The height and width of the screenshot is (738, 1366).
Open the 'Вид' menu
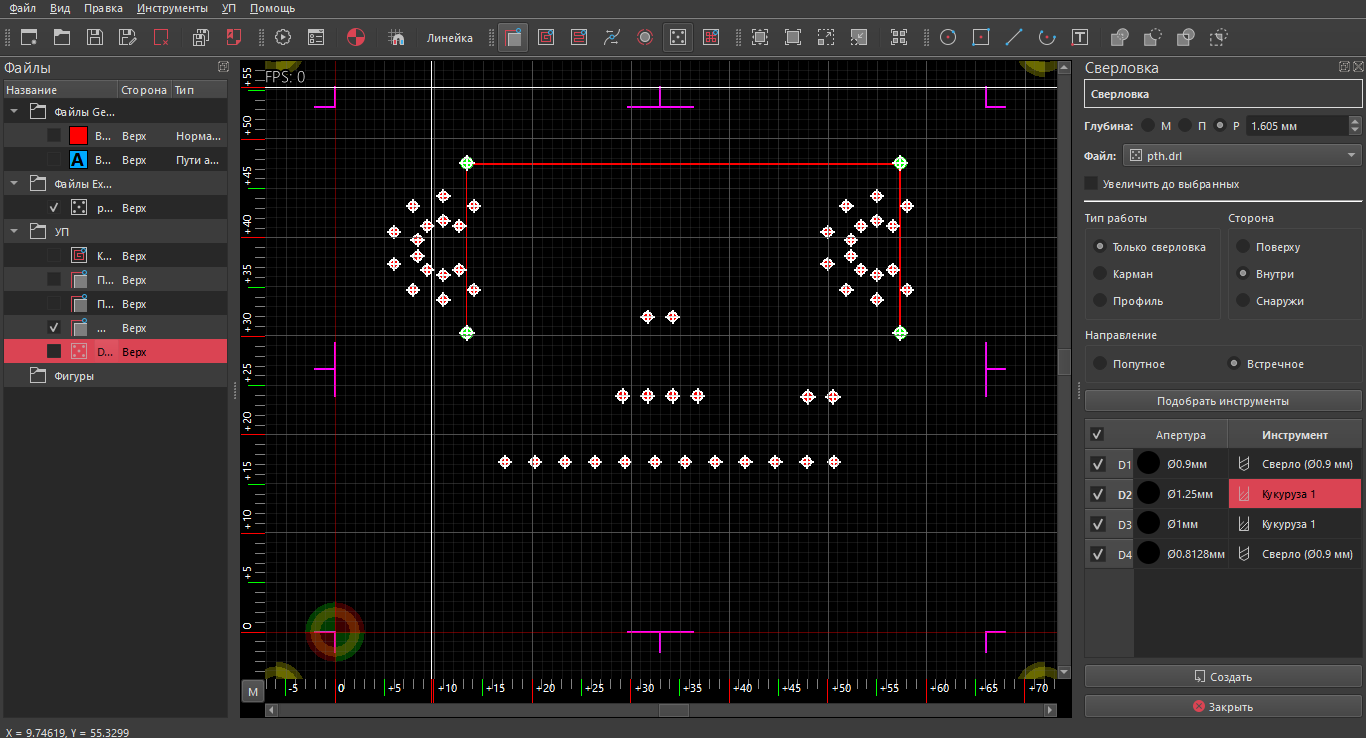60,8
